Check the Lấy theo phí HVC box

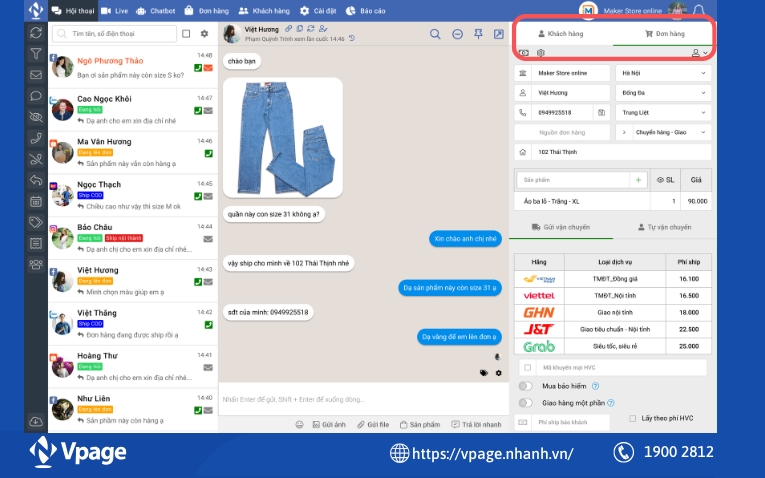coord(633,418)
